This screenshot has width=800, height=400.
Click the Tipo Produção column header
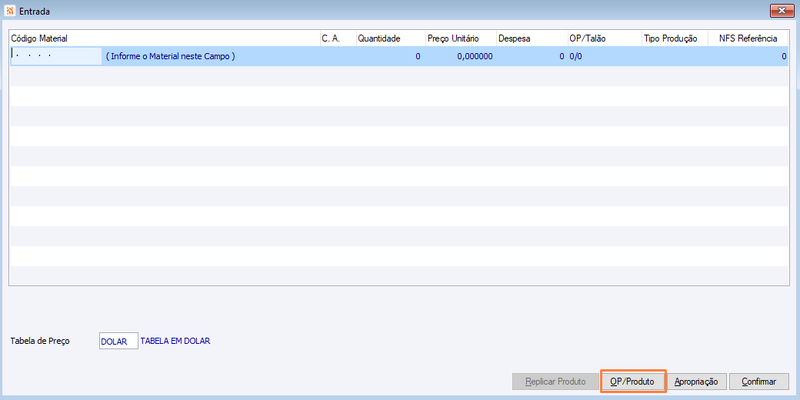coord(675,38)
